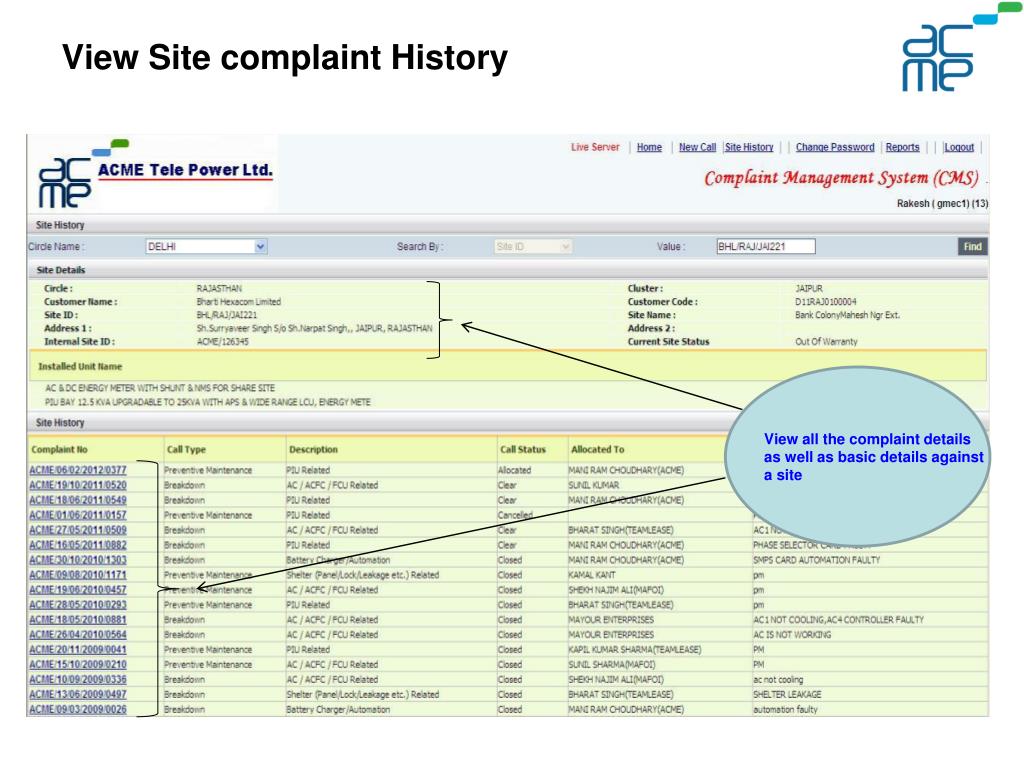
Task: Open the New Call link
Action: click(697, 148)
